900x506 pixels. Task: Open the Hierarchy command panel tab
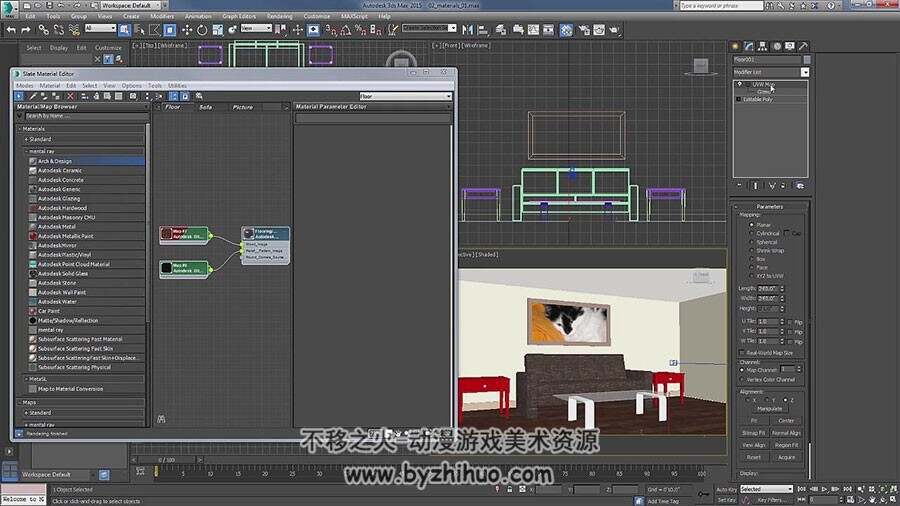pyautogui.click(x=763, y=46)
